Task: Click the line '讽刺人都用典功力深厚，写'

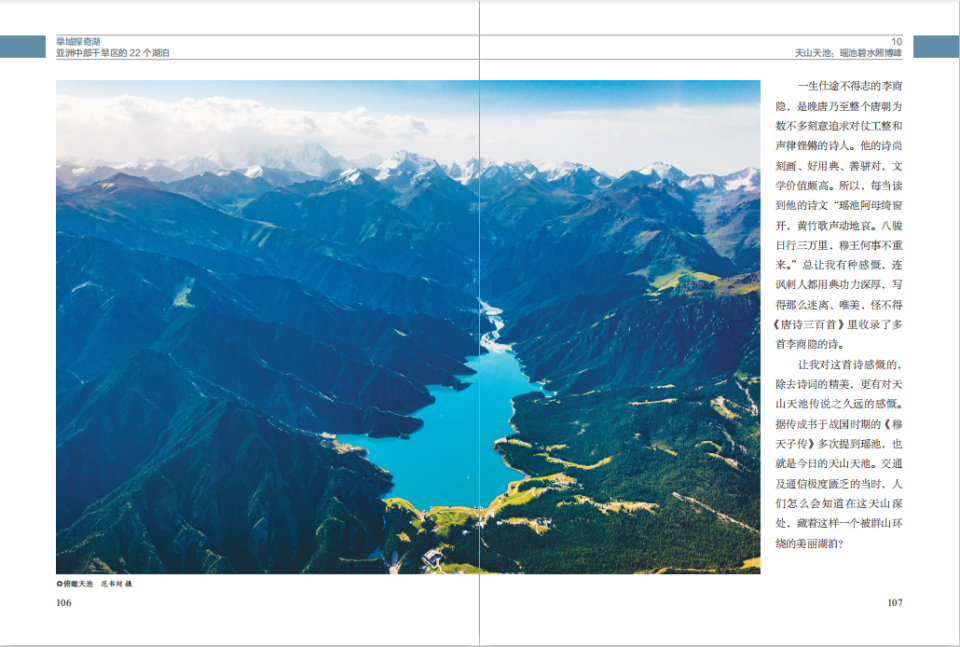Action: tap(839, 285)
